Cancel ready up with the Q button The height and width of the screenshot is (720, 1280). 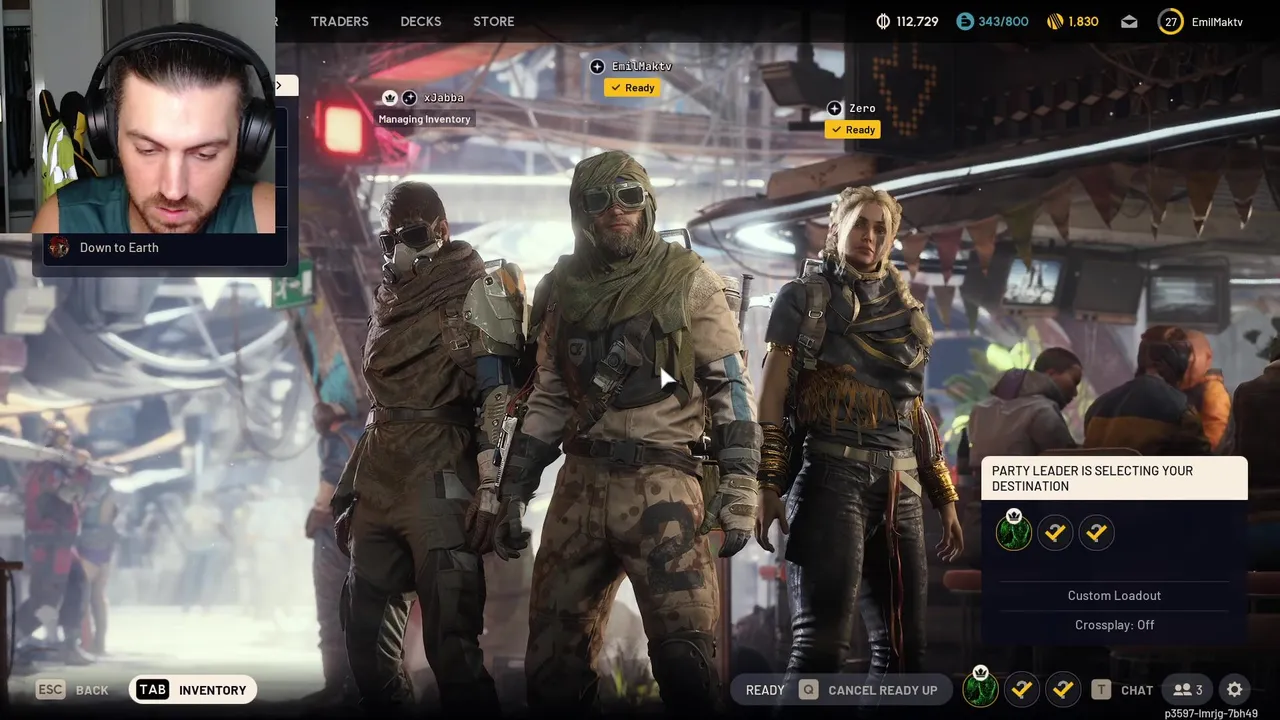click(x=868, y=690)
